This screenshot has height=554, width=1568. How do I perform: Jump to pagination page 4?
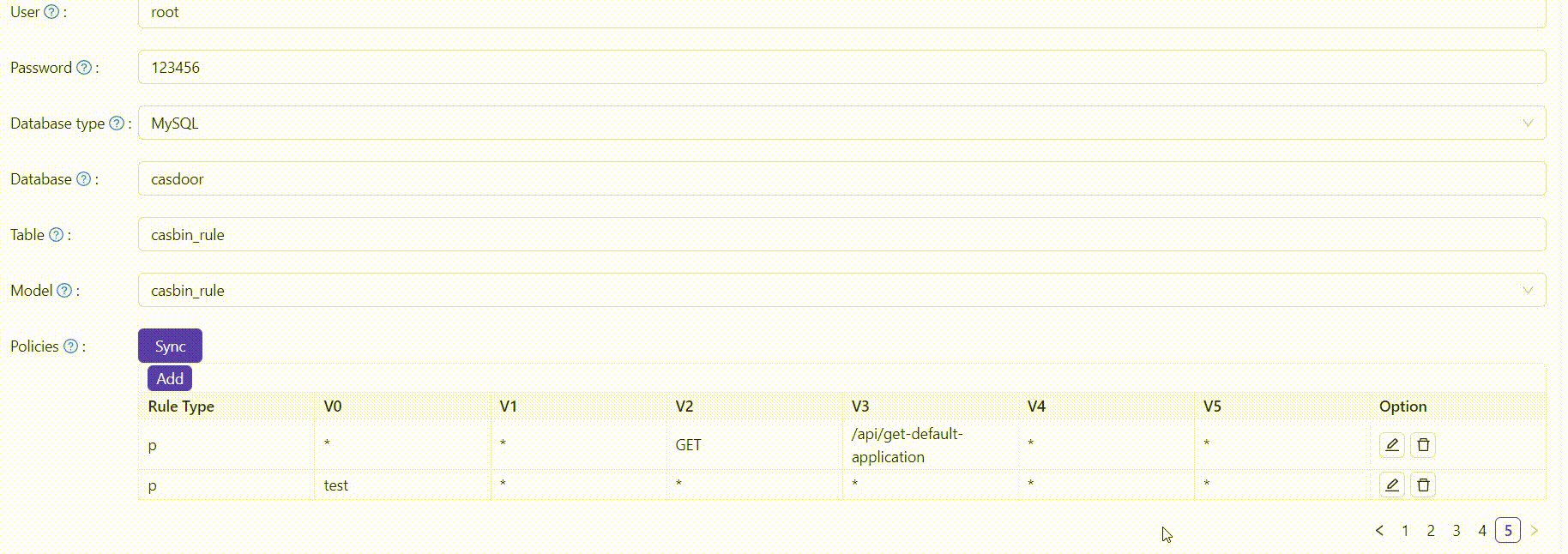(1482, 531)
